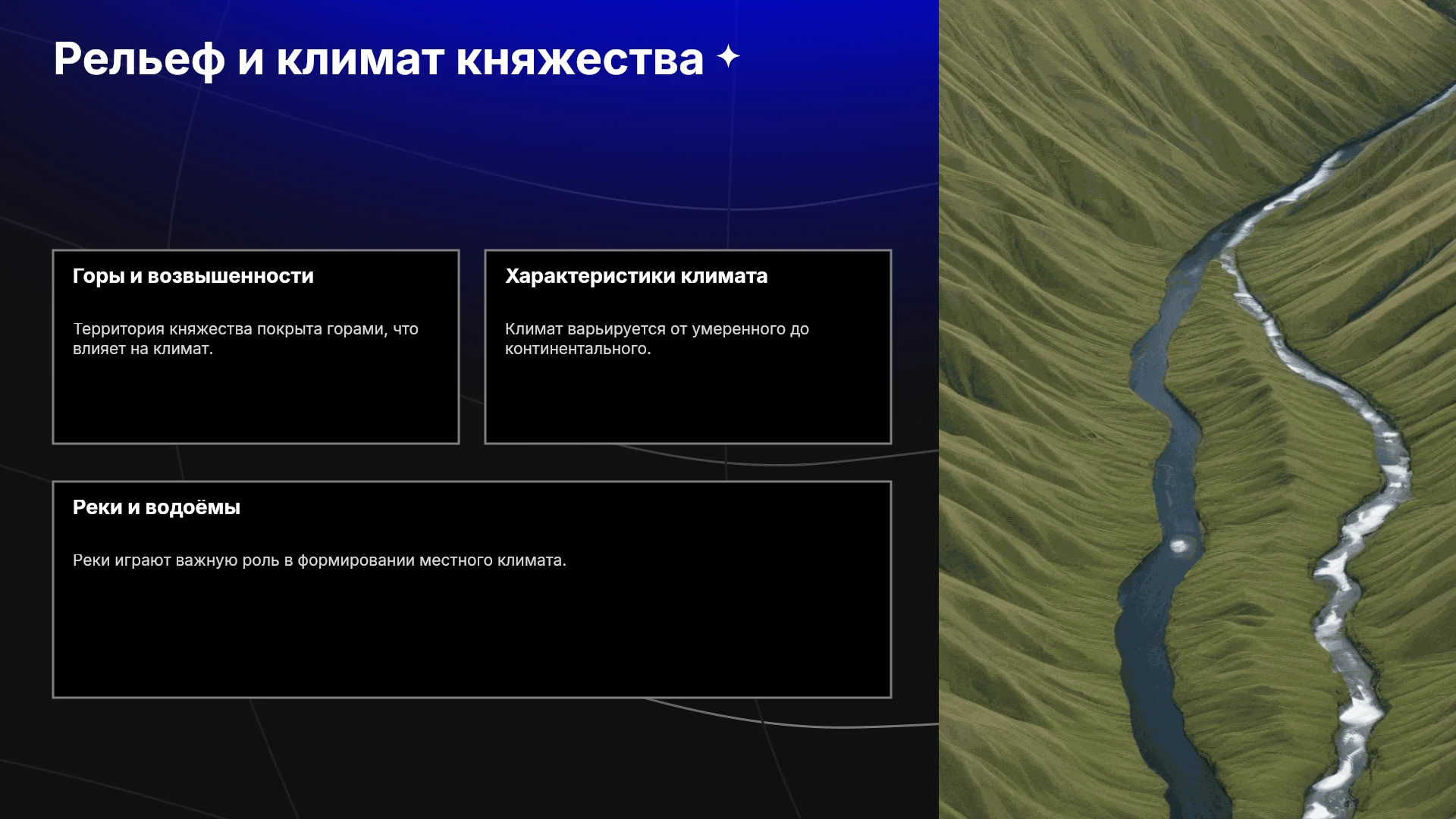Click the word 'Рельеф' in the title

(x=140, y=59)
